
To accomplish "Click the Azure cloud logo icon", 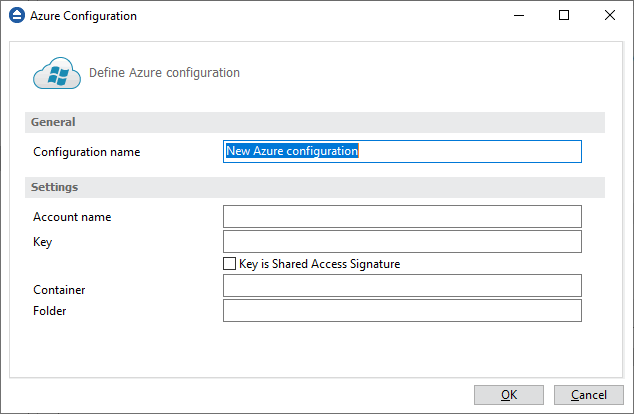I will pyautogui.click(x=57, y=73).
